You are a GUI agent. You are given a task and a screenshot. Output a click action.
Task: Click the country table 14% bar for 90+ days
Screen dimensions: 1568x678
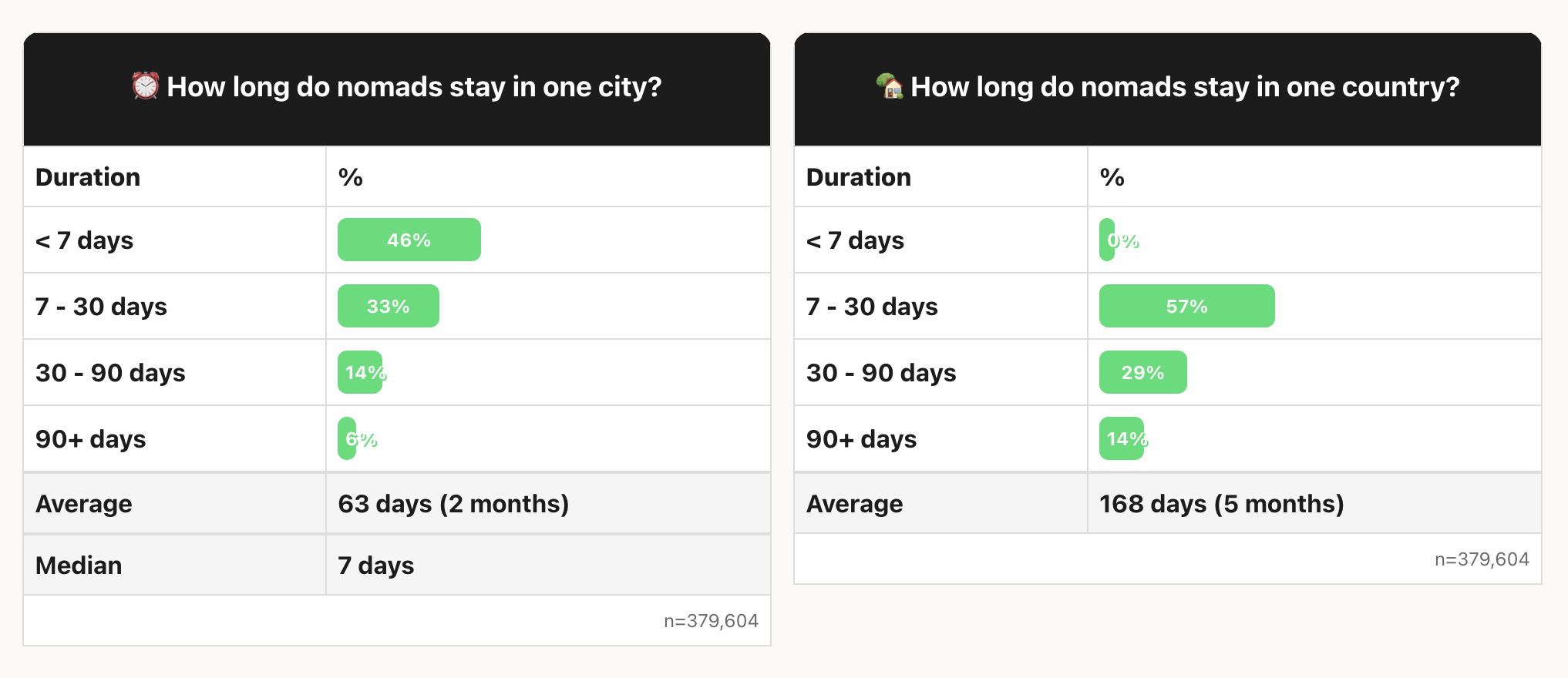[x=1122, y=438]
